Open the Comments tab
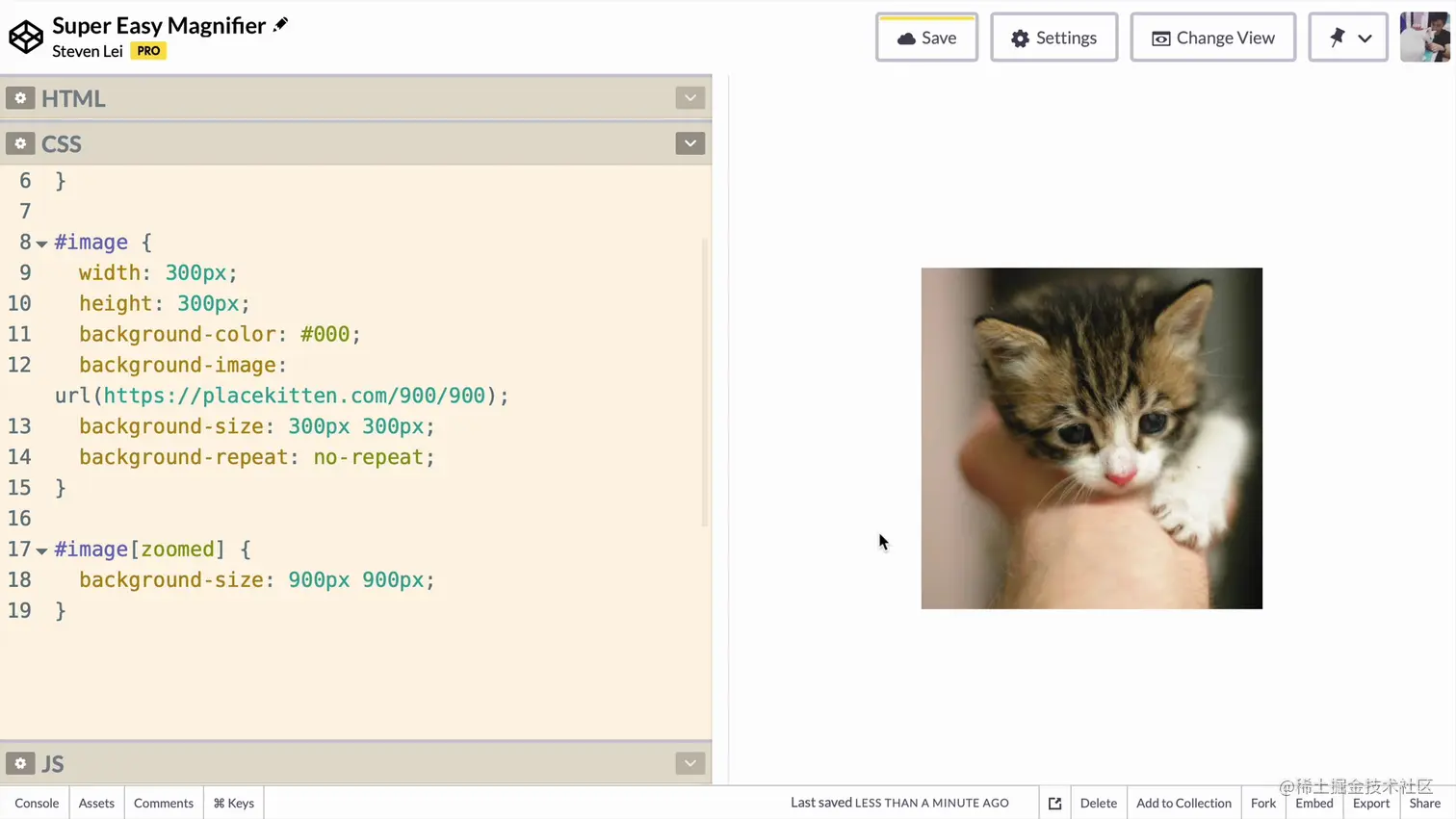Viewport: 1456px width, 819px height. point(164,803)
